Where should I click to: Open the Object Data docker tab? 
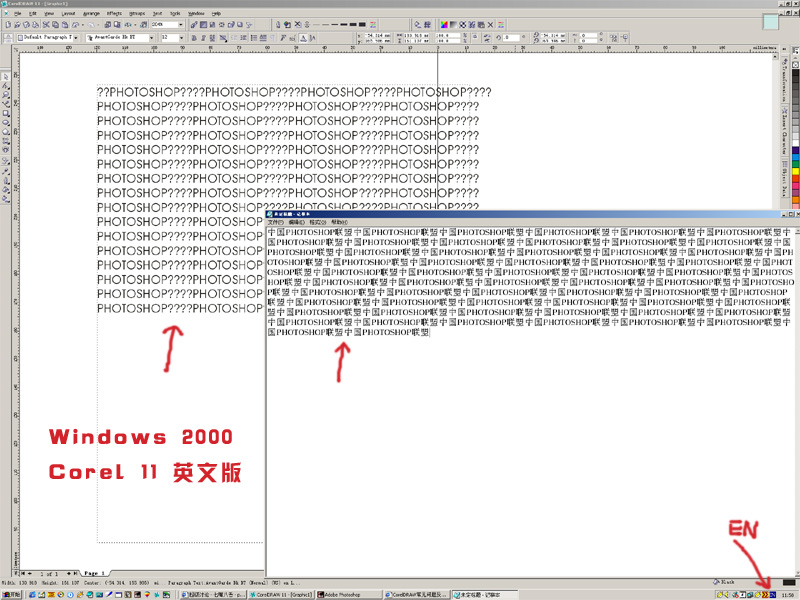point(784,178)
